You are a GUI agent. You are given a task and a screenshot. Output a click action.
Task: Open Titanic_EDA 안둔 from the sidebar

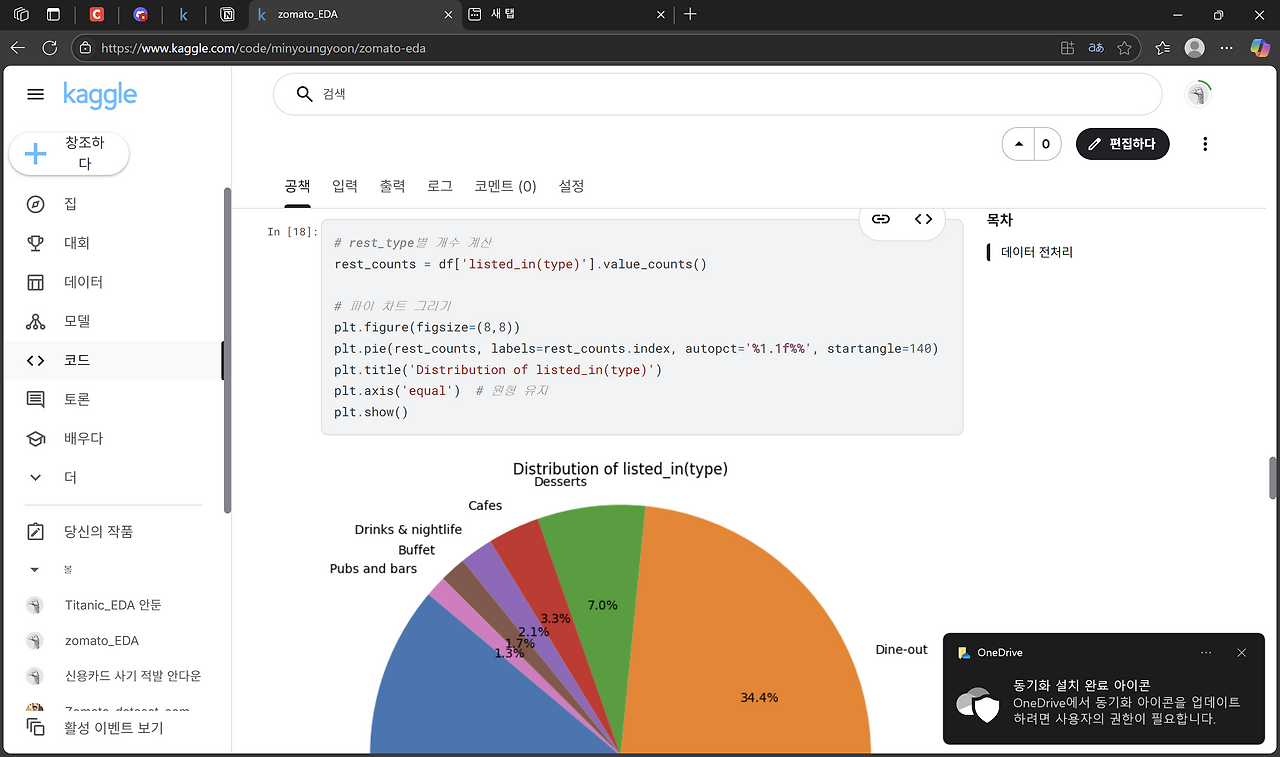point(112,605)
